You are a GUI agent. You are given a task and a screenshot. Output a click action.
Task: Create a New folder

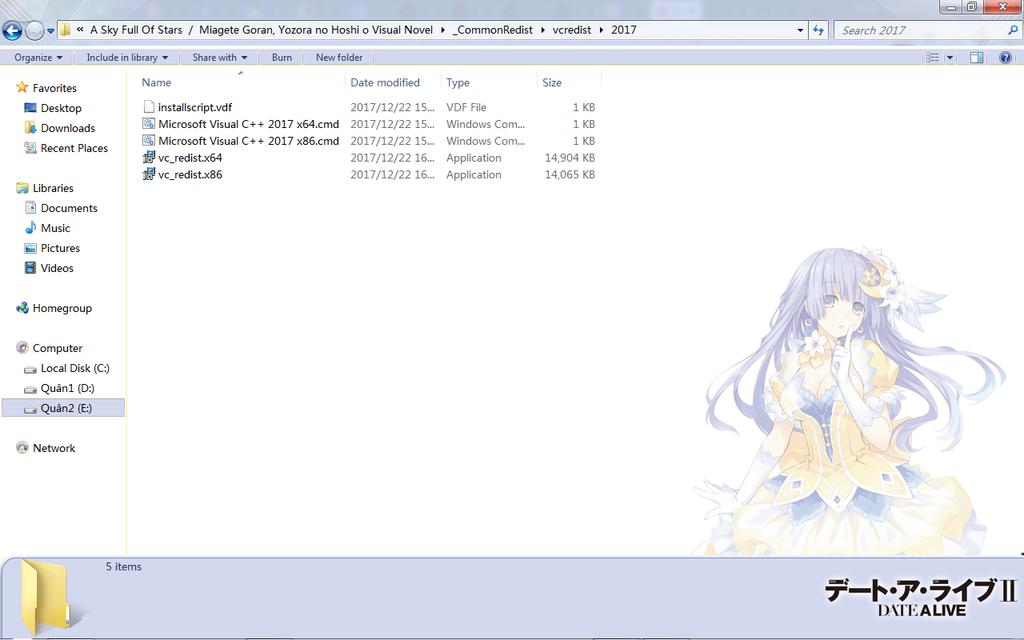point(339,57)
